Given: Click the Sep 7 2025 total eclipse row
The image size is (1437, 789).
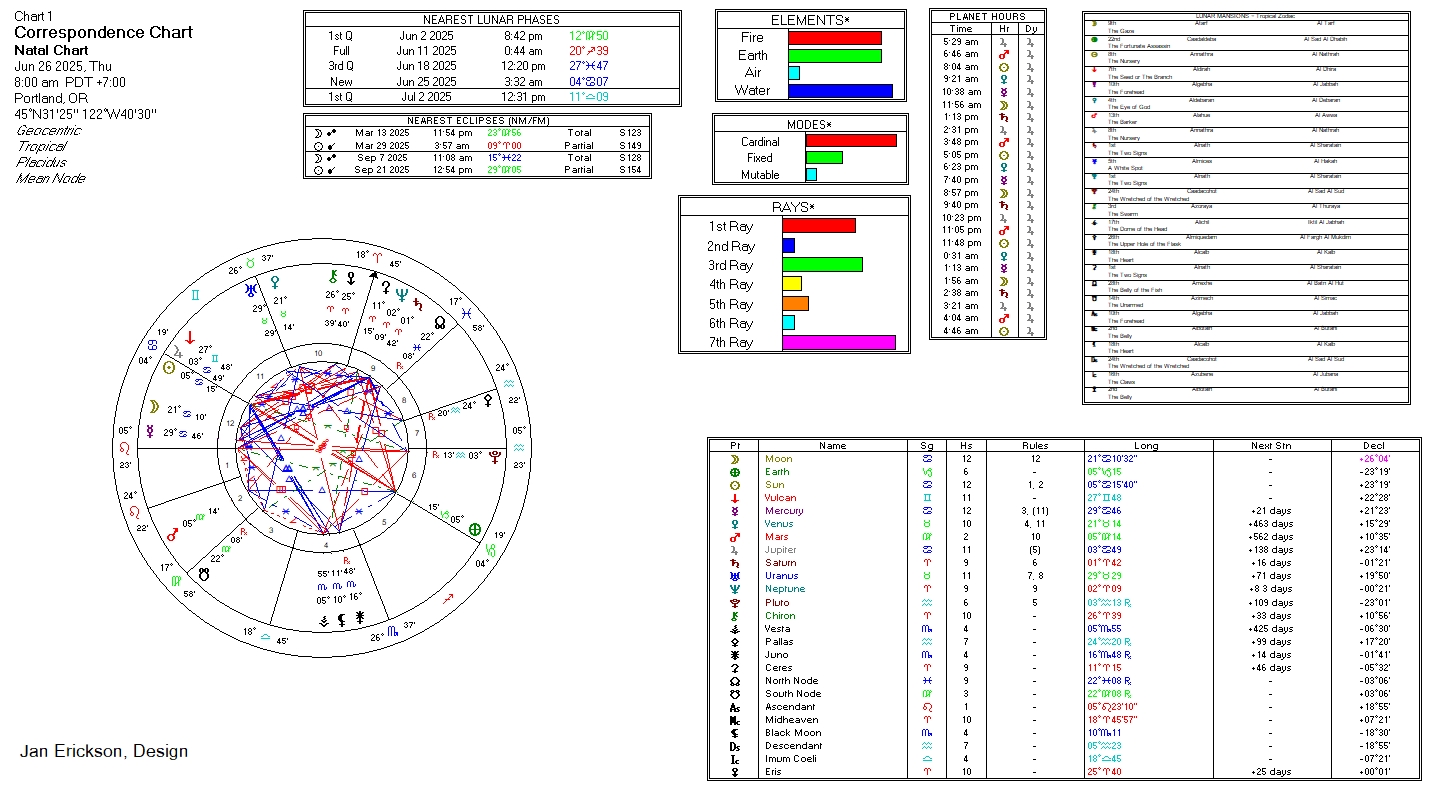Looking at the screenshot, I should (x=477, y=158).
